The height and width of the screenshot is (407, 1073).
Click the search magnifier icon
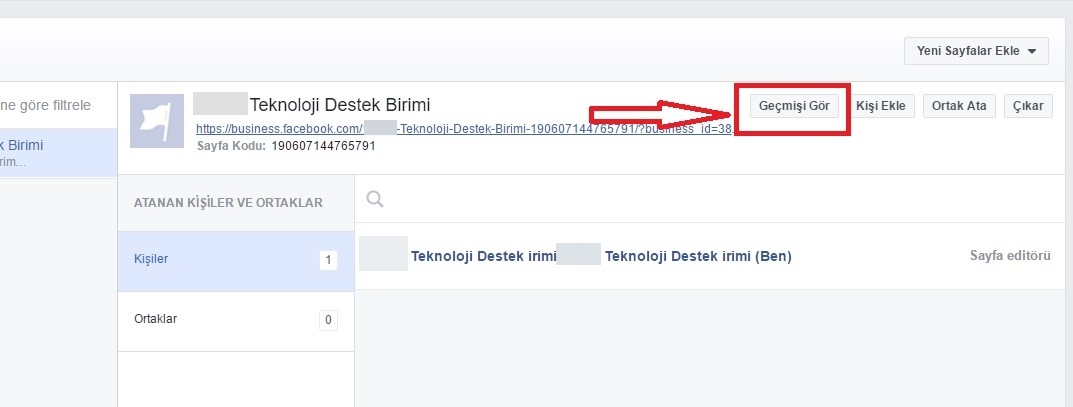(375, 199)
